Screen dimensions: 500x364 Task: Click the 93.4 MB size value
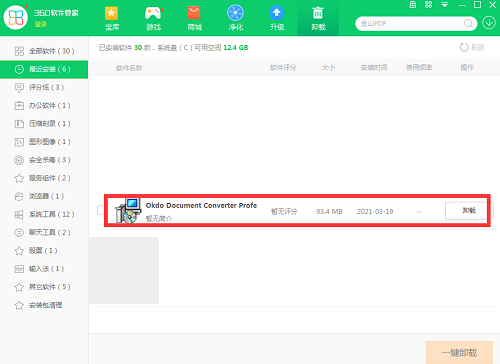tap(329, 211)
